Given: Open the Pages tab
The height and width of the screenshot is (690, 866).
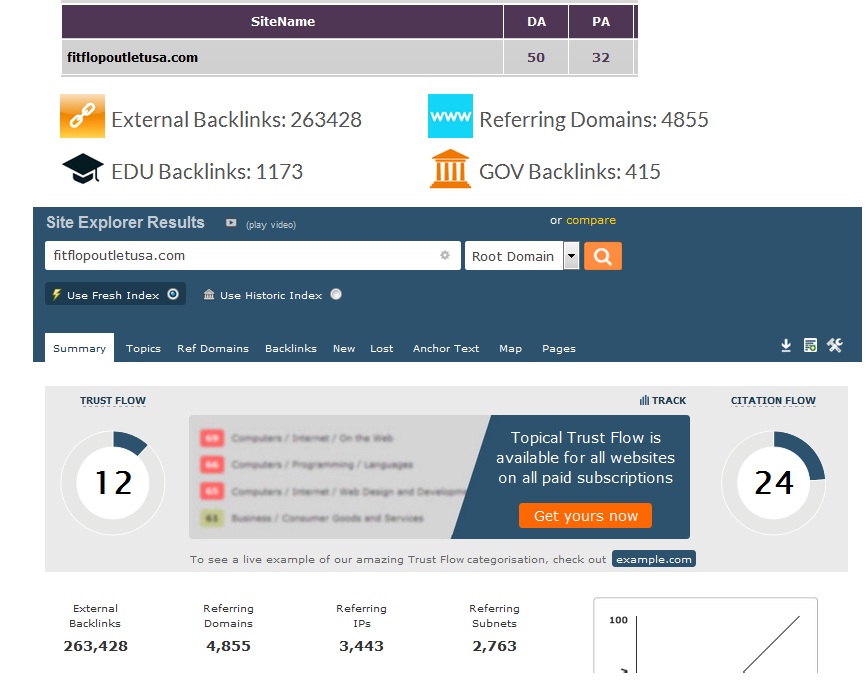Looking at the screenshot, I should click(x=558, y=349).
